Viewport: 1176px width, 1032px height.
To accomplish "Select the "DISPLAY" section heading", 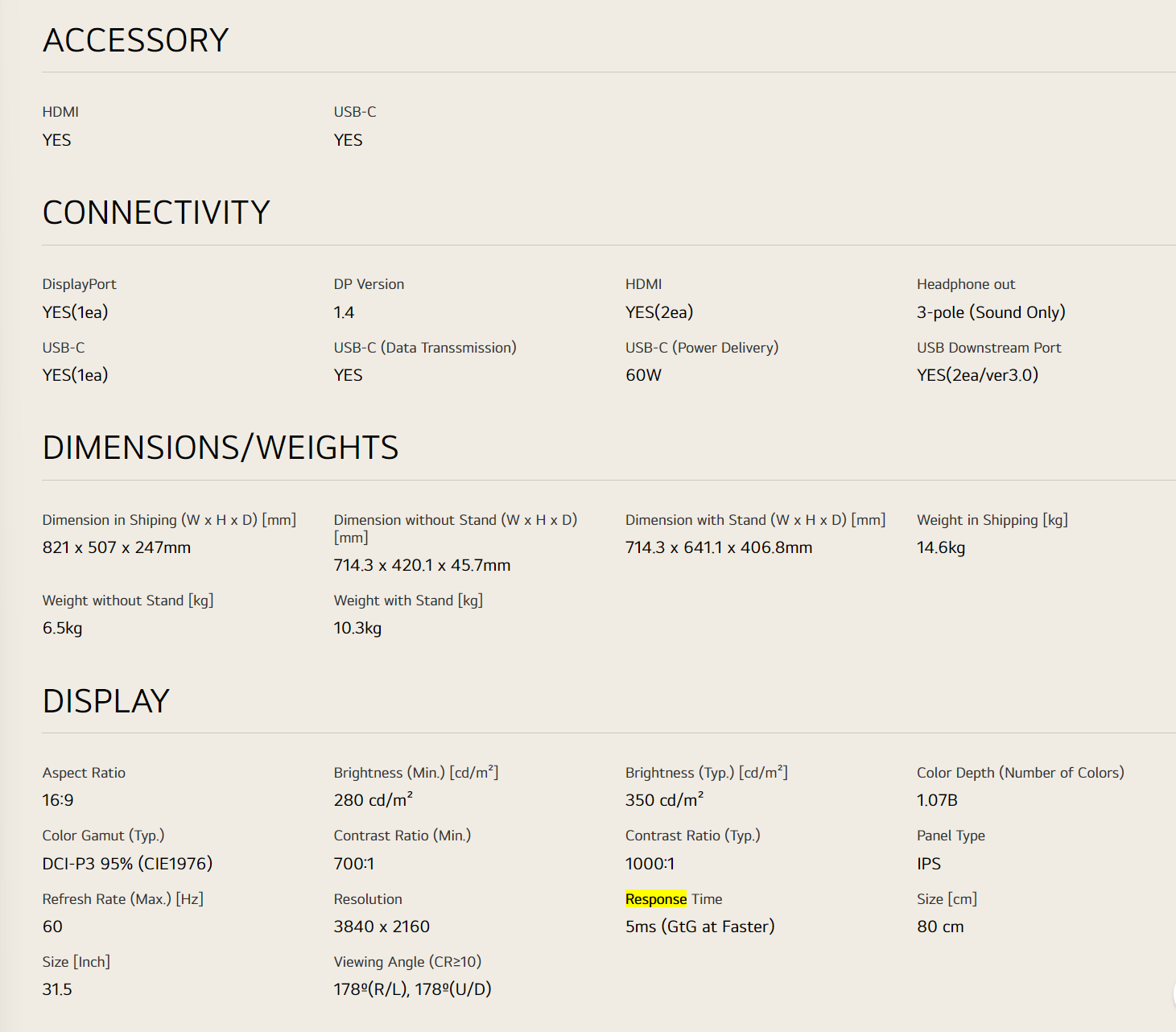I will tap(106, 701).
